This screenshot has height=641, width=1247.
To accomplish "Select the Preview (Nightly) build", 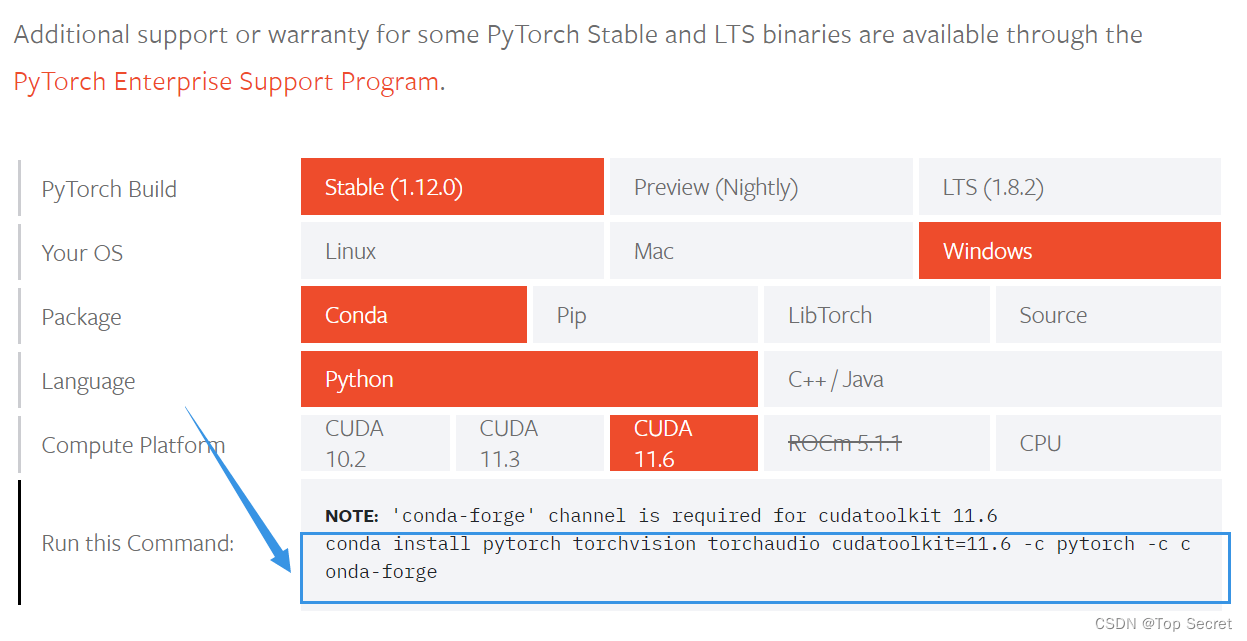I will tap(761, 186).
